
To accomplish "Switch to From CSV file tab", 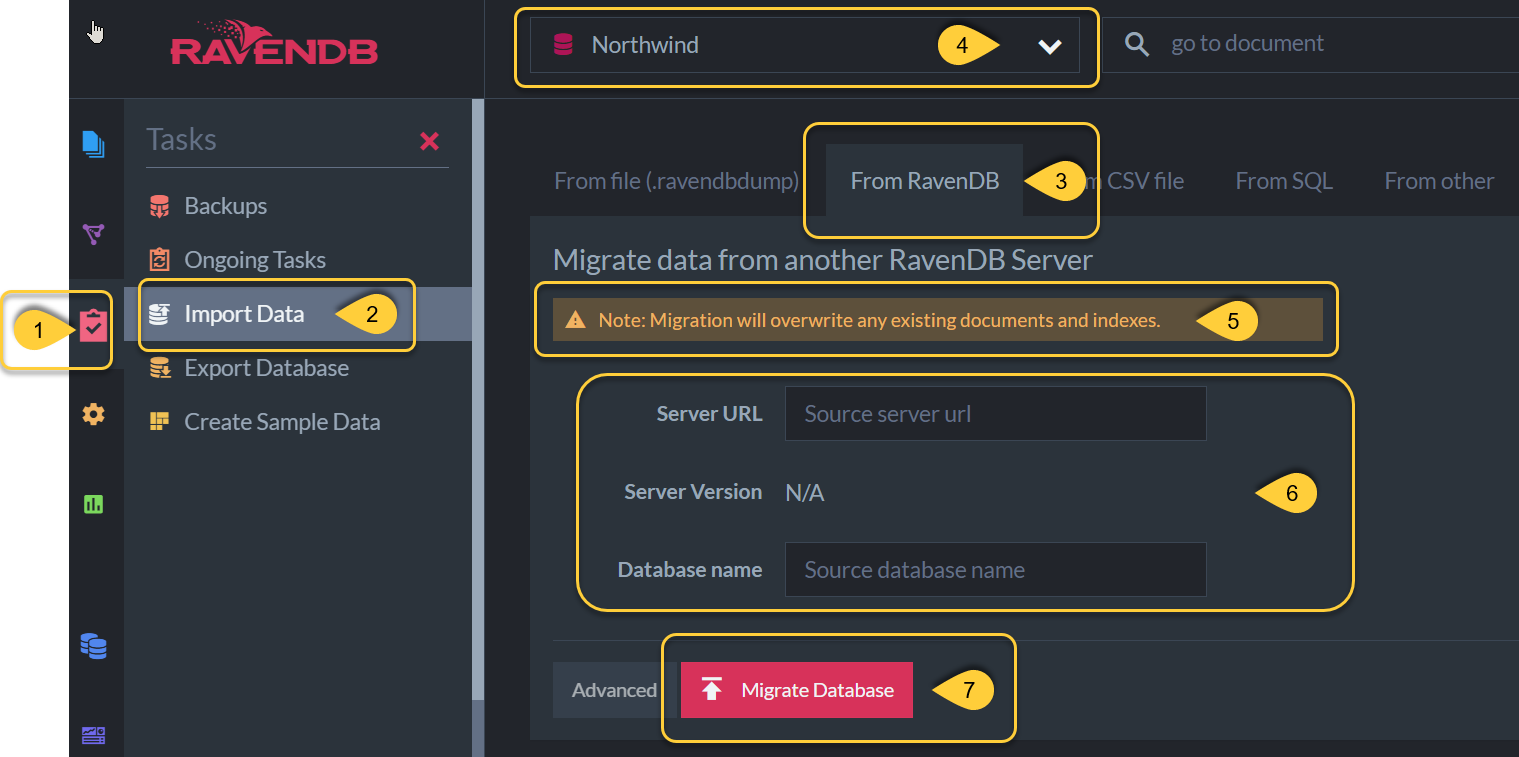I will click(x=1133, y=181).
